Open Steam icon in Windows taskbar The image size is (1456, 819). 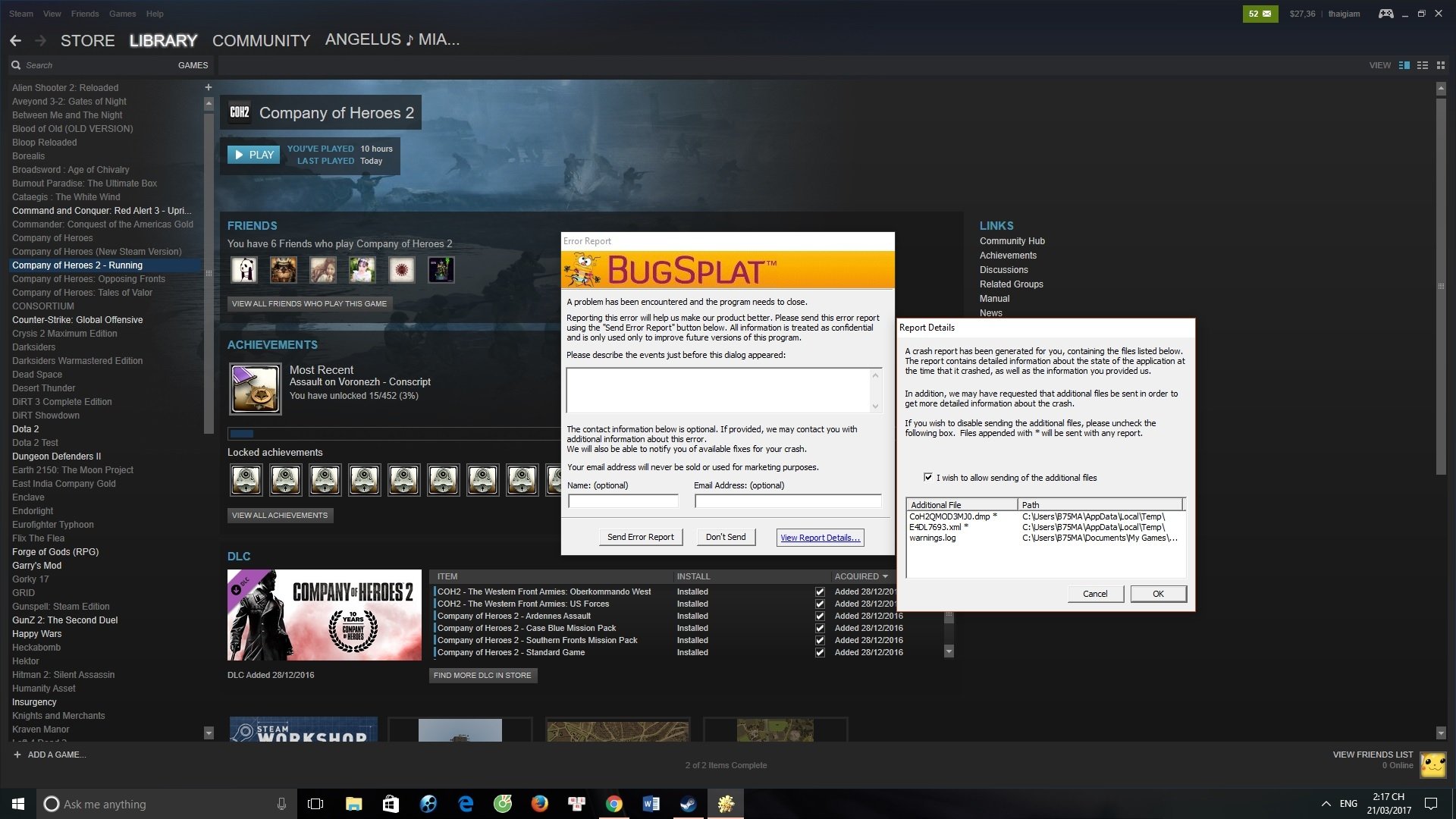pos(688,804)
